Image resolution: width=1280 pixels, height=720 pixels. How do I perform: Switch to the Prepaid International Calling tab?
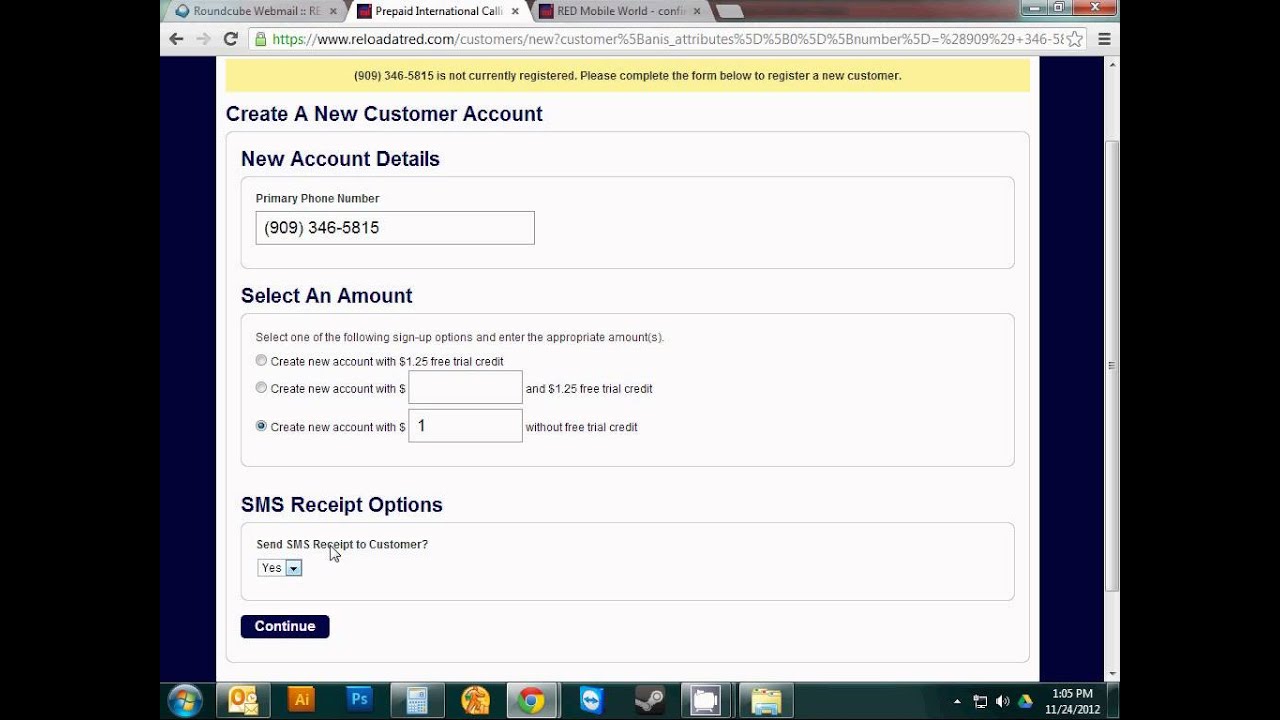(438, 11)
